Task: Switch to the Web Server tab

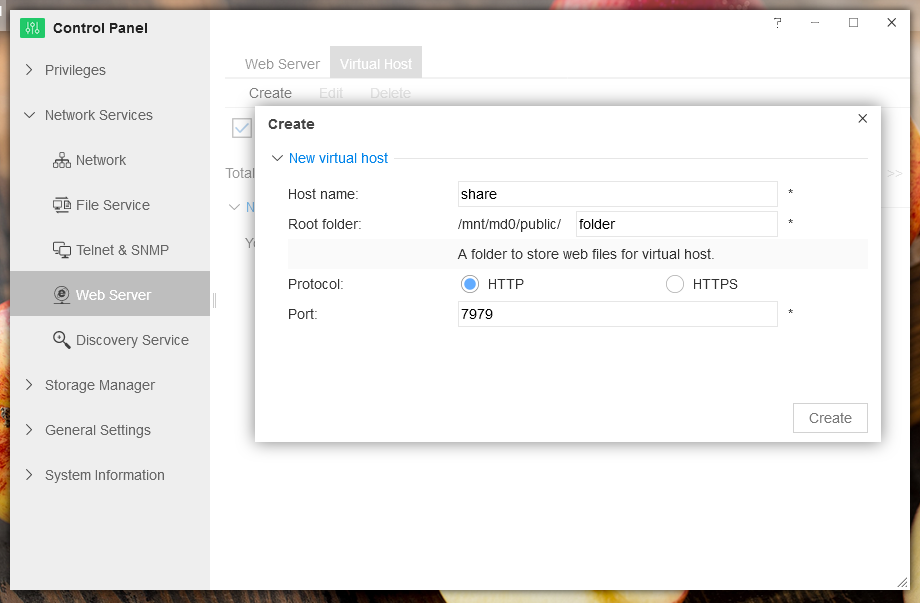Action: pos(282,64)
